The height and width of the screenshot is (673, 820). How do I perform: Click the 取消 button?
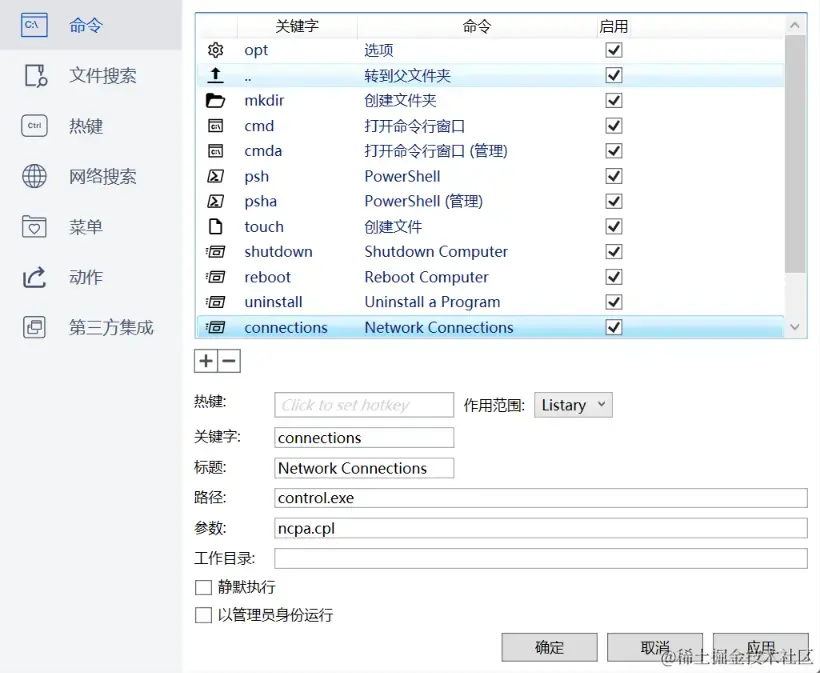pyautogui.click(x=655, y=647)
